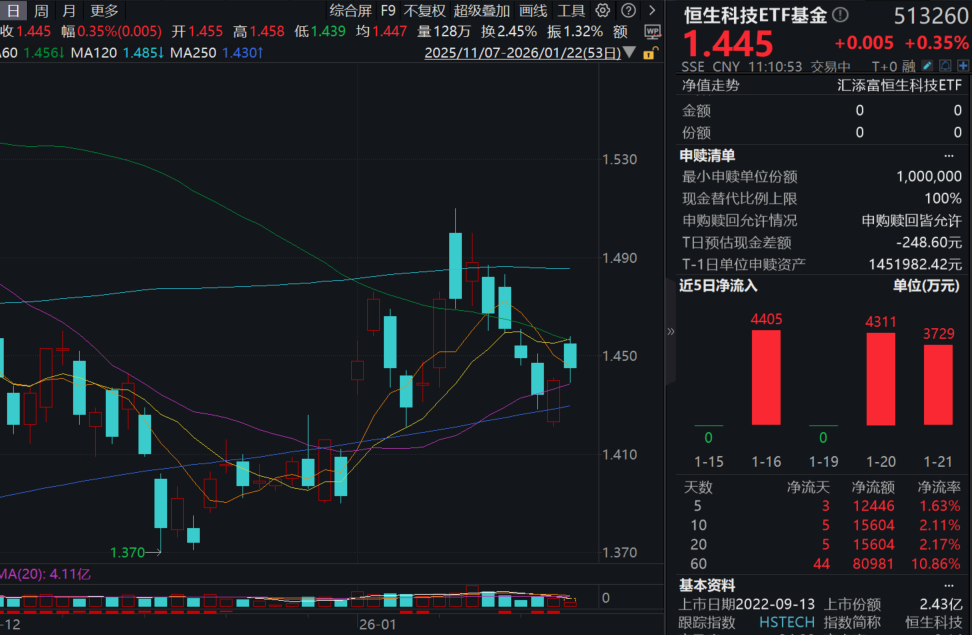Click the 净值走势 heading
The width and height of the screenshot is (972, 635).
pos(710,86)
